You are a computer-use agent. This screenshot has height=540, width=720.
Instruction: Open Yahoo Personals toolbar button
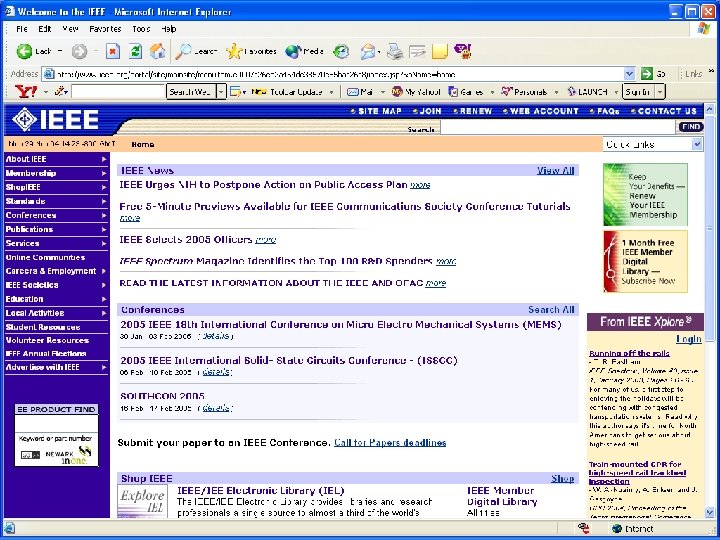coord(524,92)
